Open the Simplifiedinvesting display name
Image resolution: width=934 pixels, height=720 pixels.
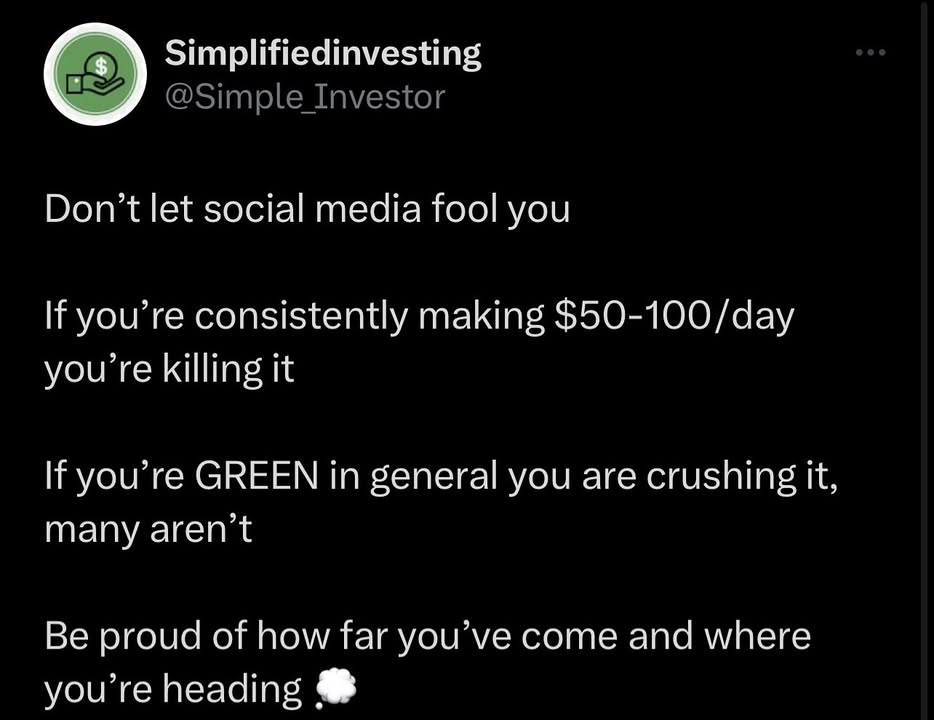[322, 53]
